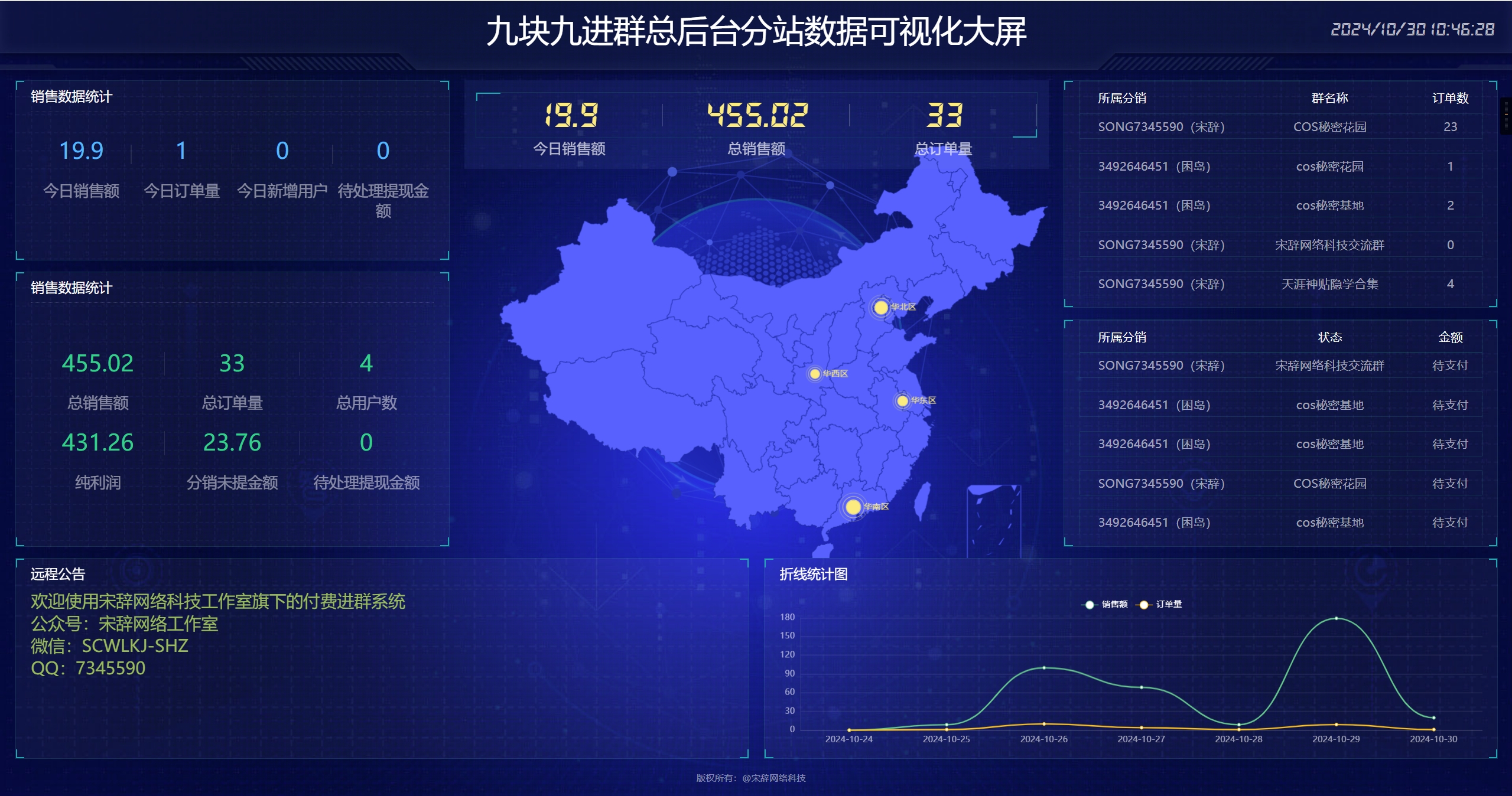Click the 2024-10-26 sales data point
This screenshot has width=1512, height=796.
tap(1044, 668)
